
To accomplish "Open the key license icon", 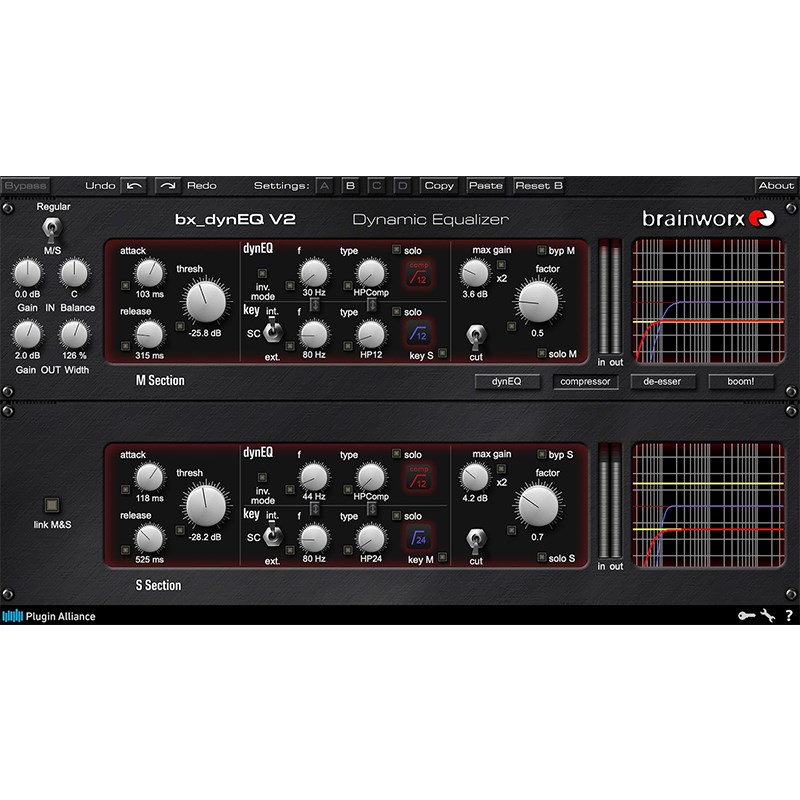I will click(747, 616).
